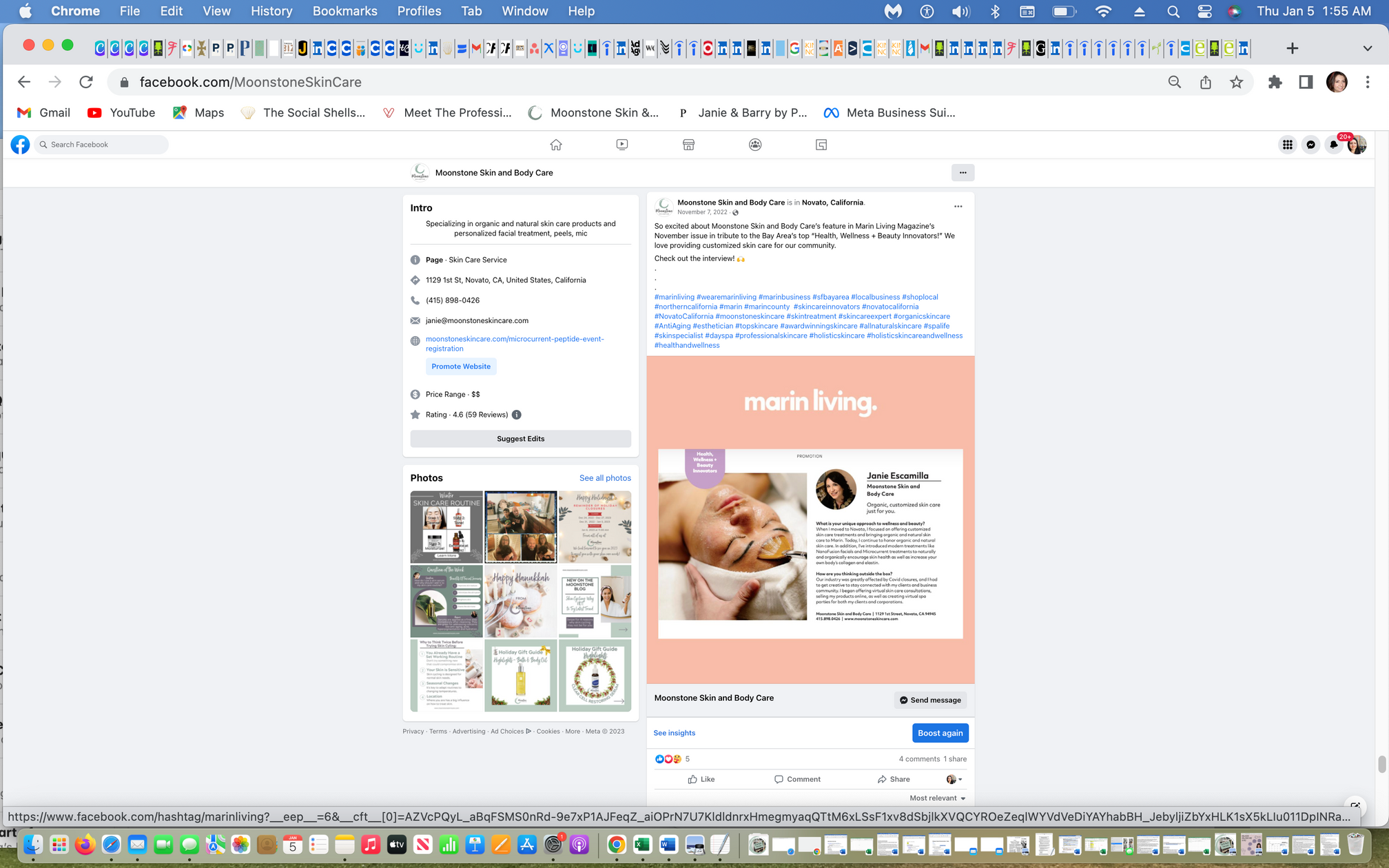Open History menu in menu bar

[x=271, y=11]
